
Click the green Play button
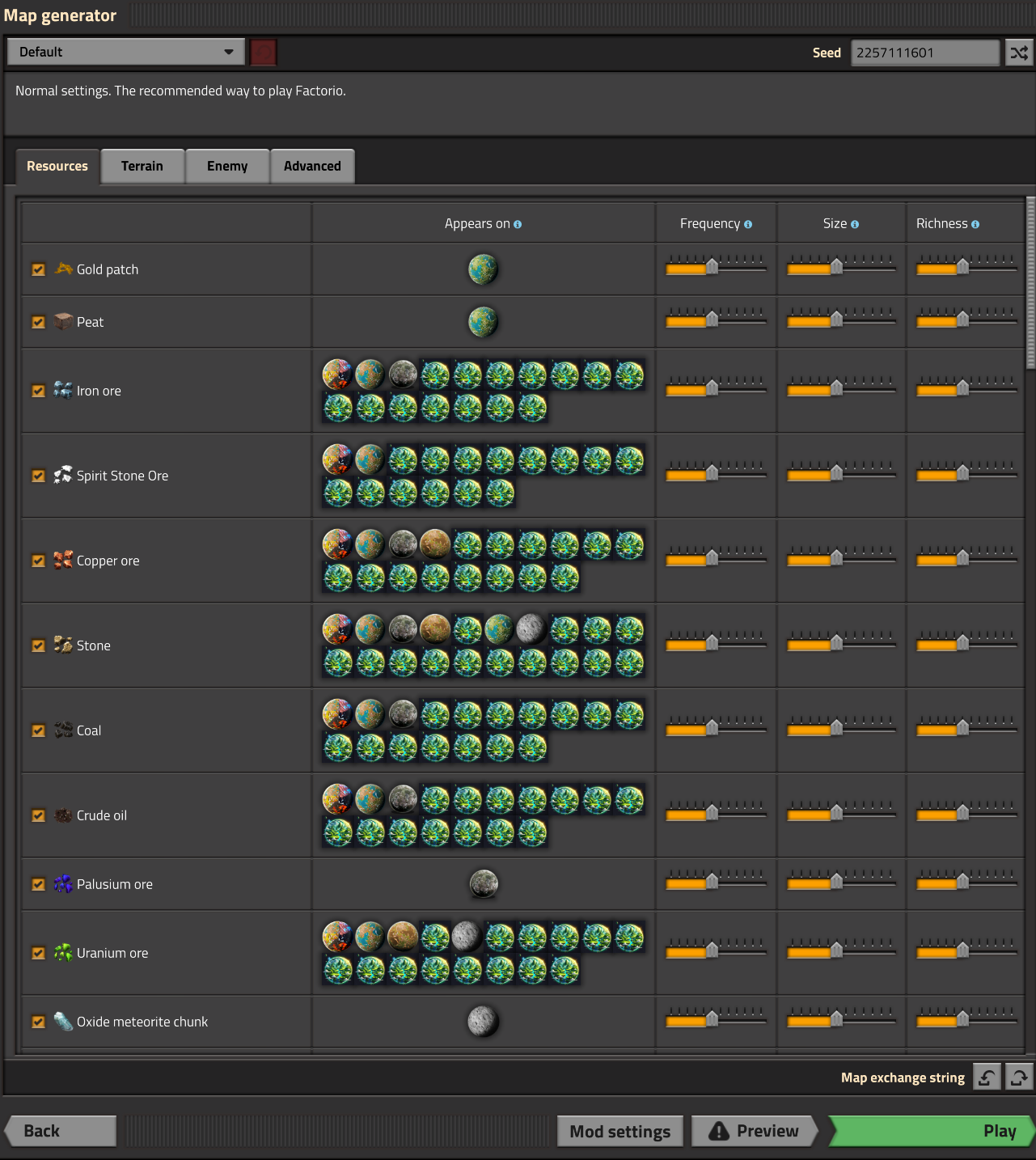(932, 1131)
